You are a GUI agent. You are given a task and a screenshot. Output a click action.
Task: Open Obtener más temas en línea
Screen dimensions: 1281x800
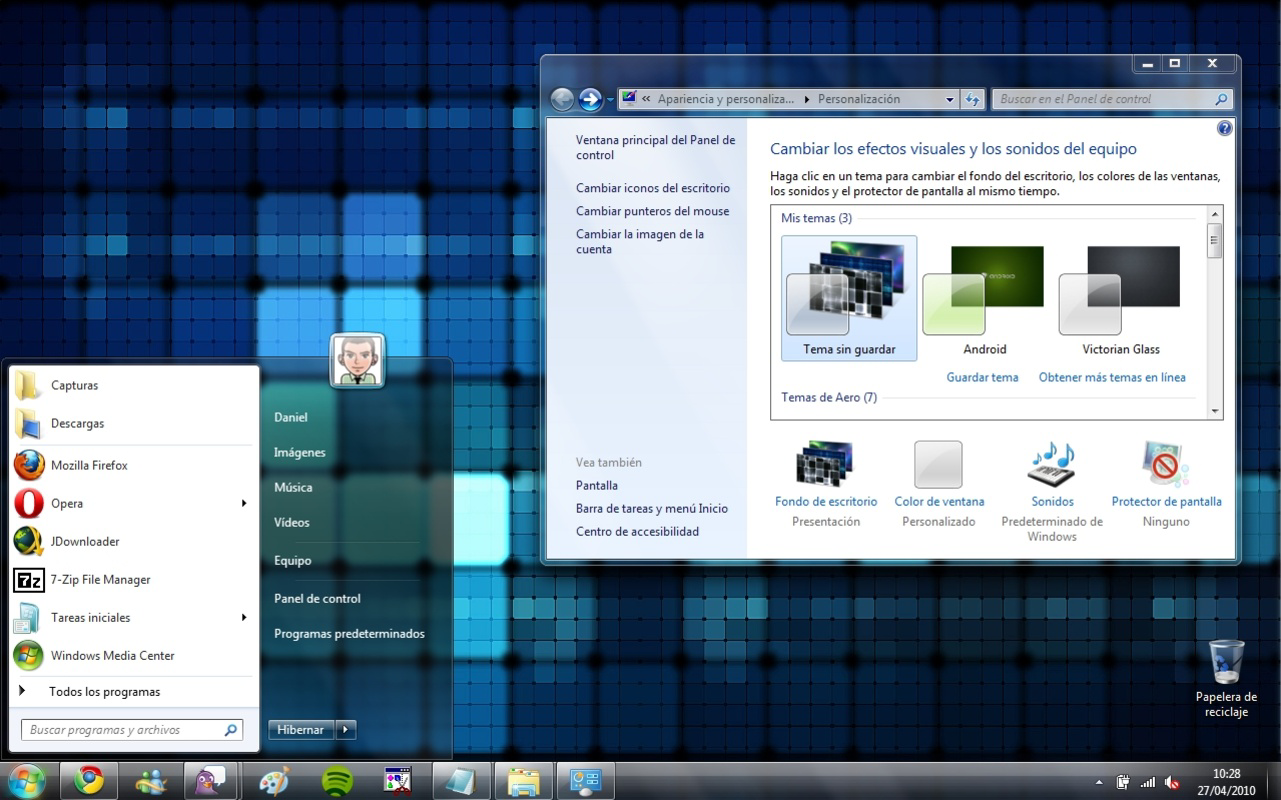point(1112,377)
